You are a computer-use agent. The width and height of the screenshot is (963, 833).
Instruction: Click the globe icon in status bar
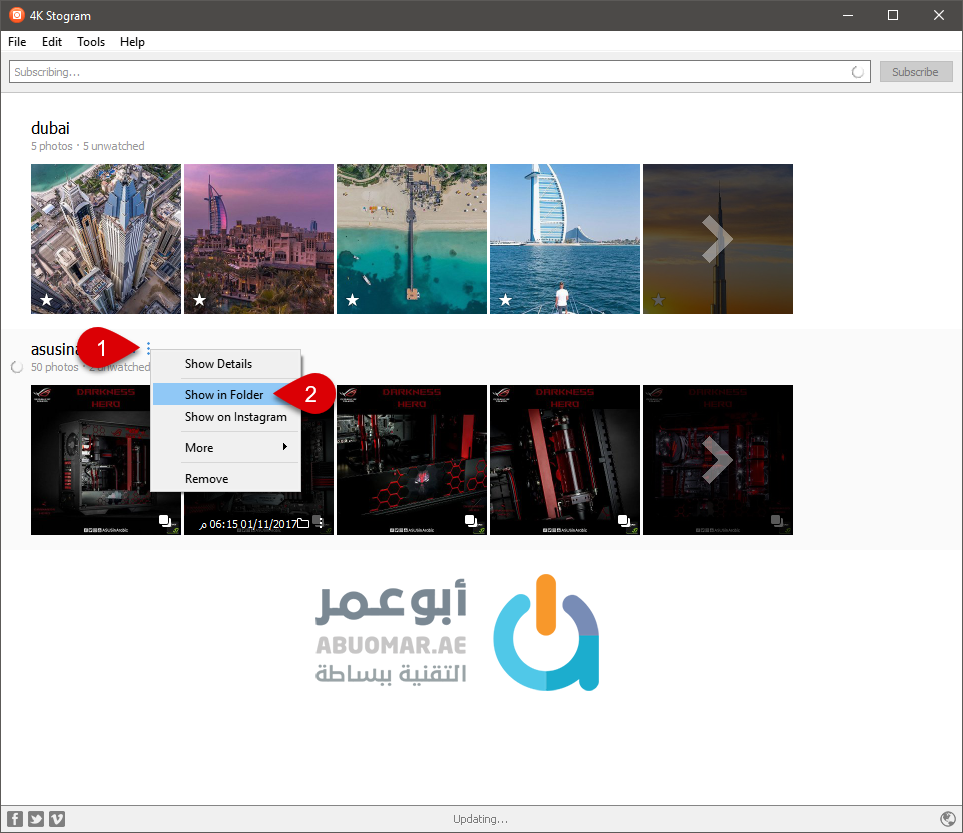coord(948,819)
